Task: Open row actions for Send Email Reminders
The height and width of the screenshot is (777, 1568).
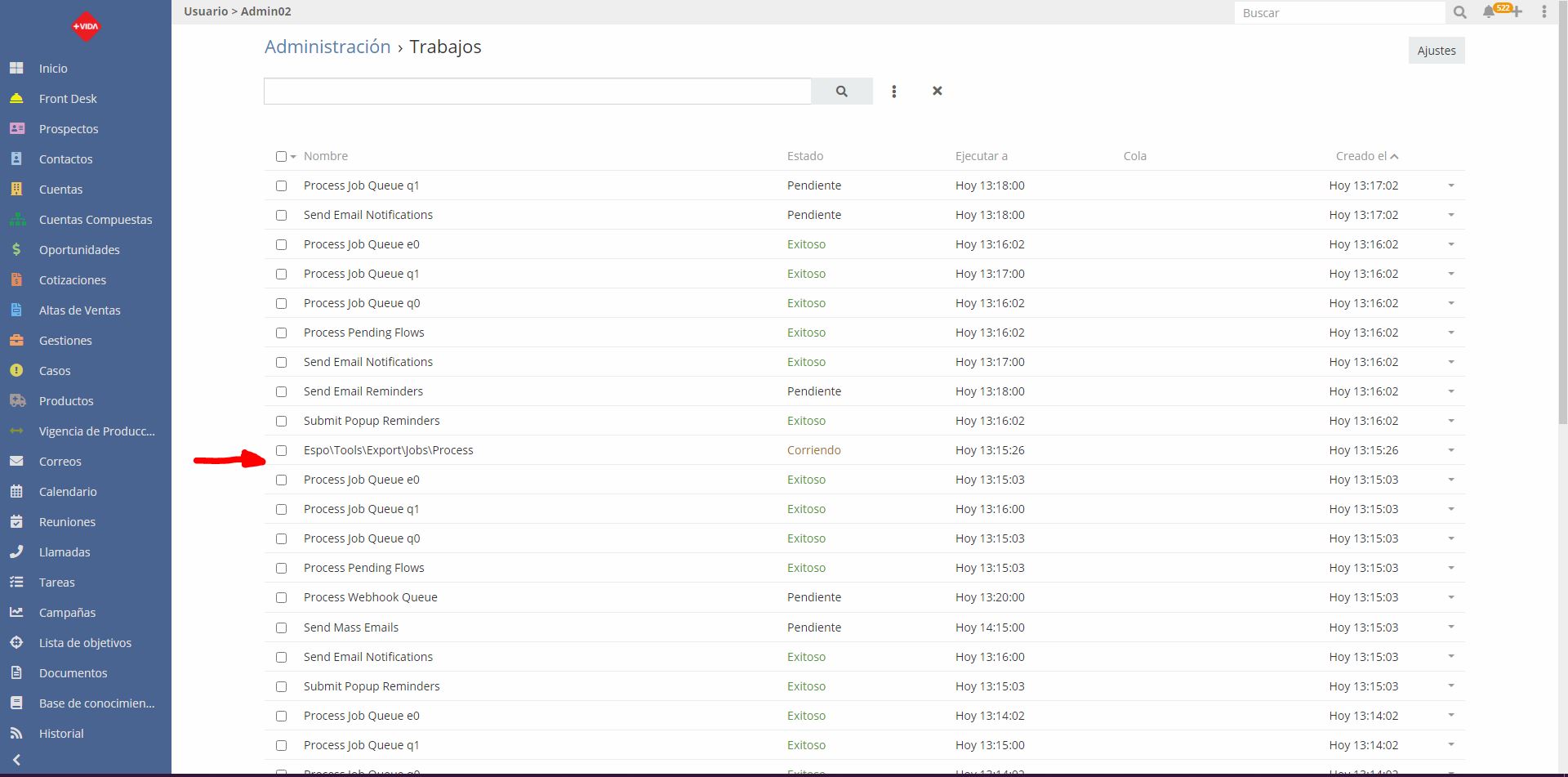Action: 1451,391
